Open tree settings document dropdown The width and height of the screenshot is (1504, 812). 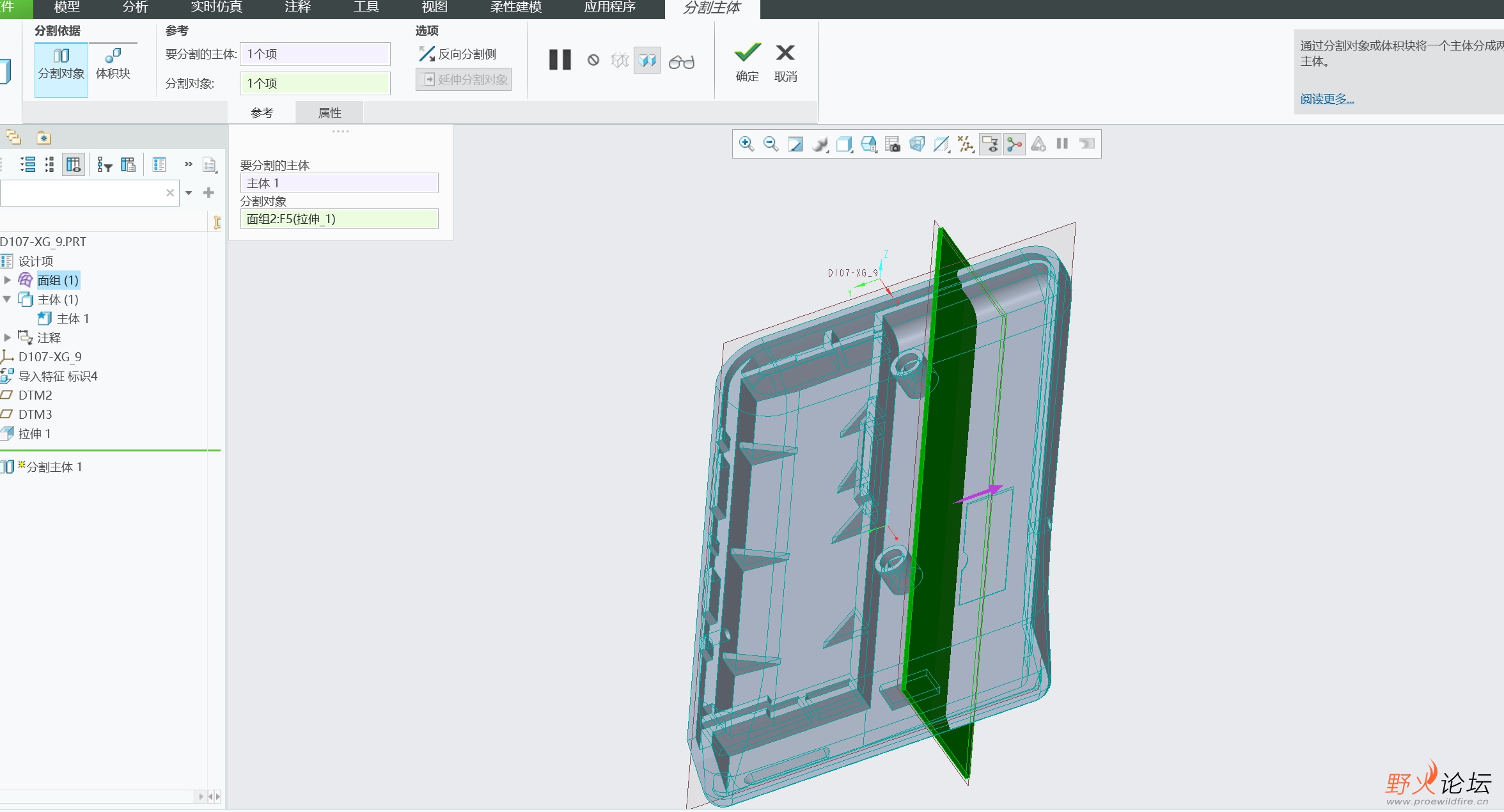click(210, 165)
